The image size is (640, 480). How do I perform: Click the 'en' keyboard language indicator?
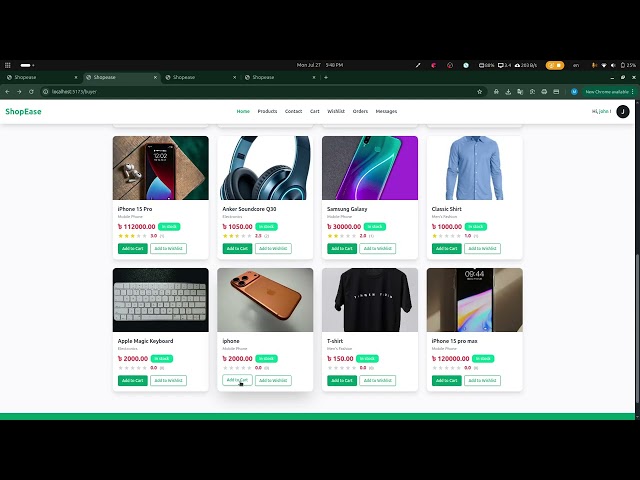coord(576,65)
